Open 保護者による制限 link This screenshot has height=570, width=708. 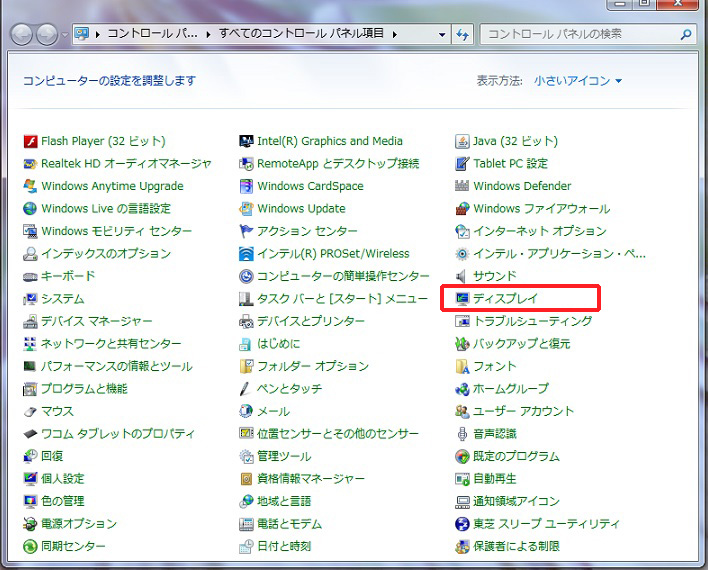[517, 547]
